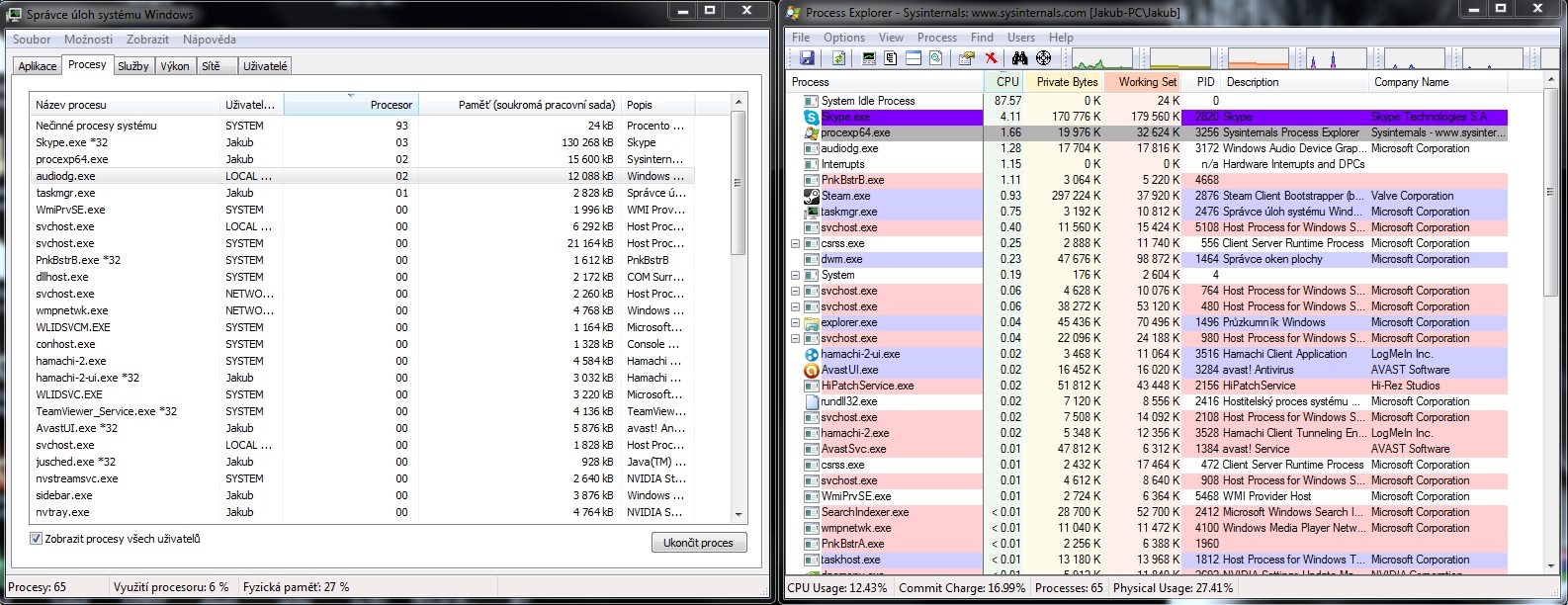Open the Users menu in Process Explorer
Viewport: 1568px width, 605px height.
tap(1021, 38)
